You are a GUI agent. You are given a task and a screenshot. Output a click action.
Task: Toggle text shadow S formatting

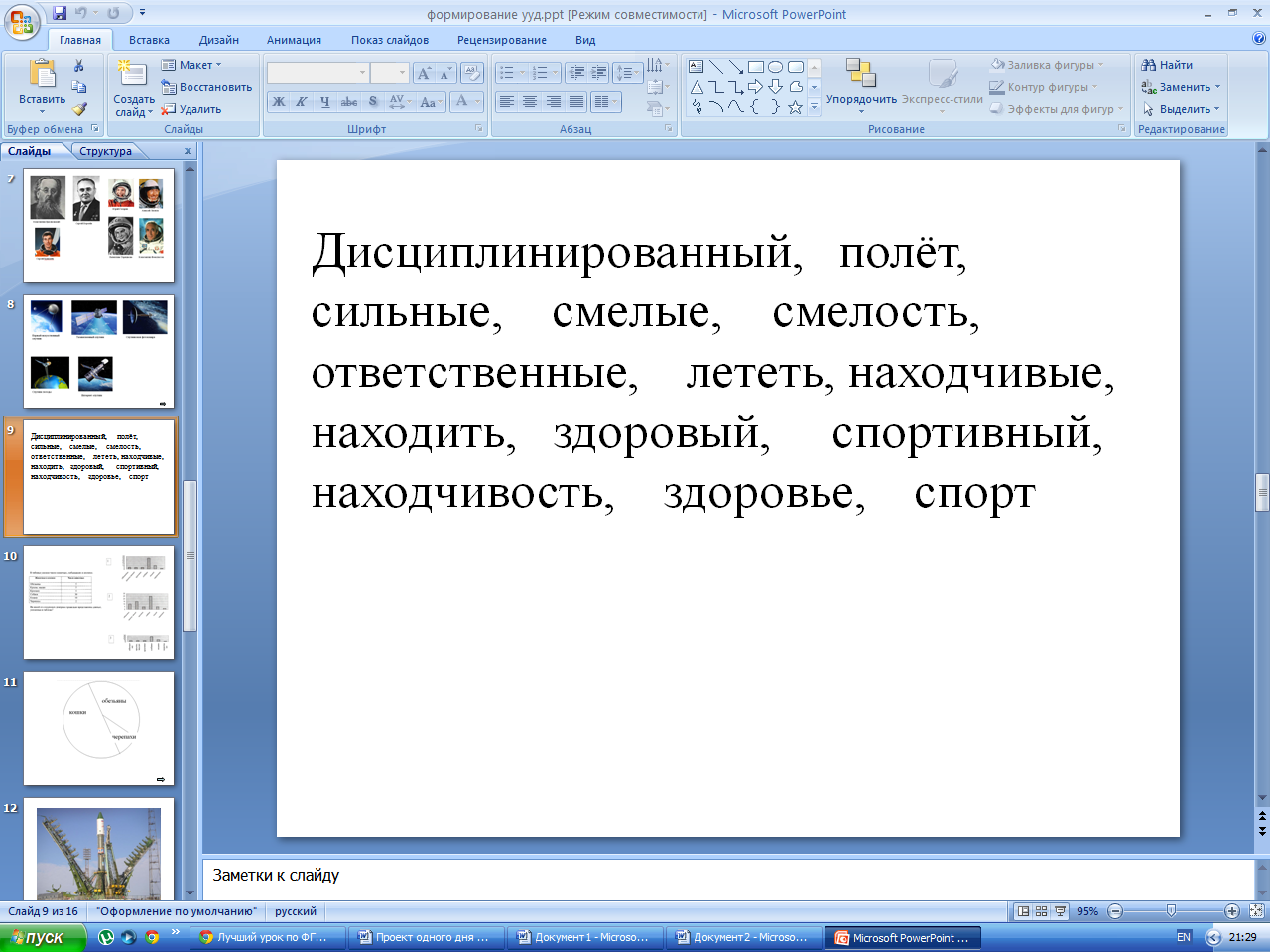point(373,101)
